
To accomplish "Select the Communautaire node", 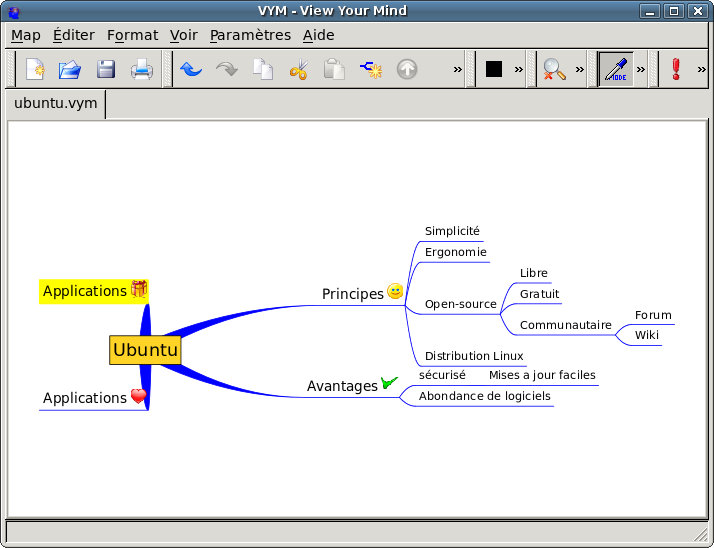I will coord(566,325).
